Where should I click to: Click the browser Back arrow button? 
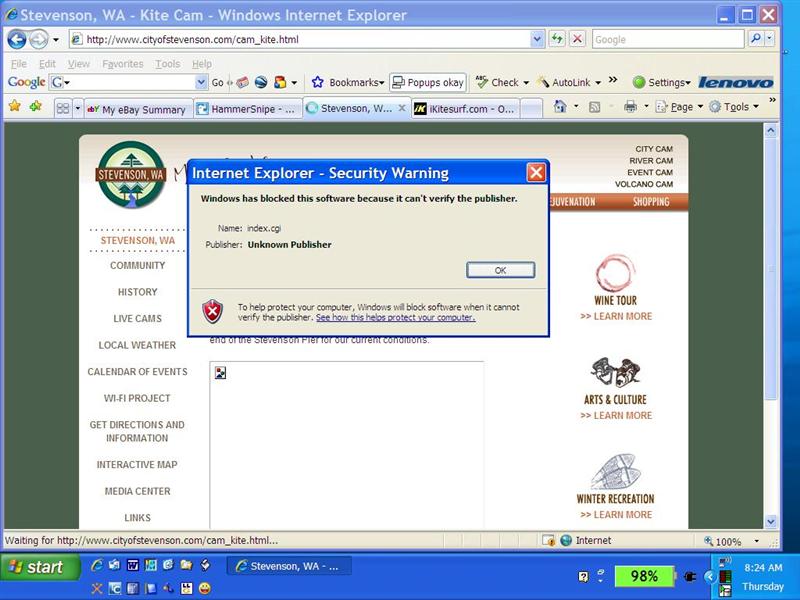(17, 39)
